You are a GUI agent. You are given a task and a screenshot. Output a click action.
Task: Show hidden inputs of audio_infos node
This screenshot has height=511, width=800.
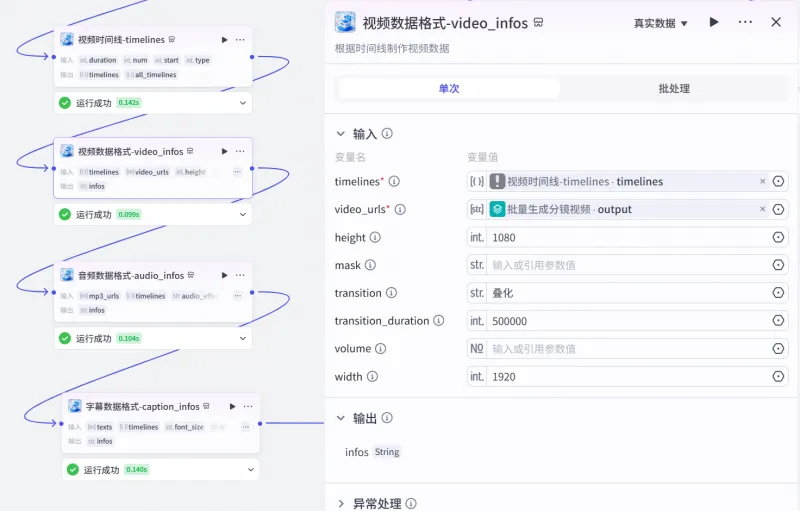coord(237,296)
